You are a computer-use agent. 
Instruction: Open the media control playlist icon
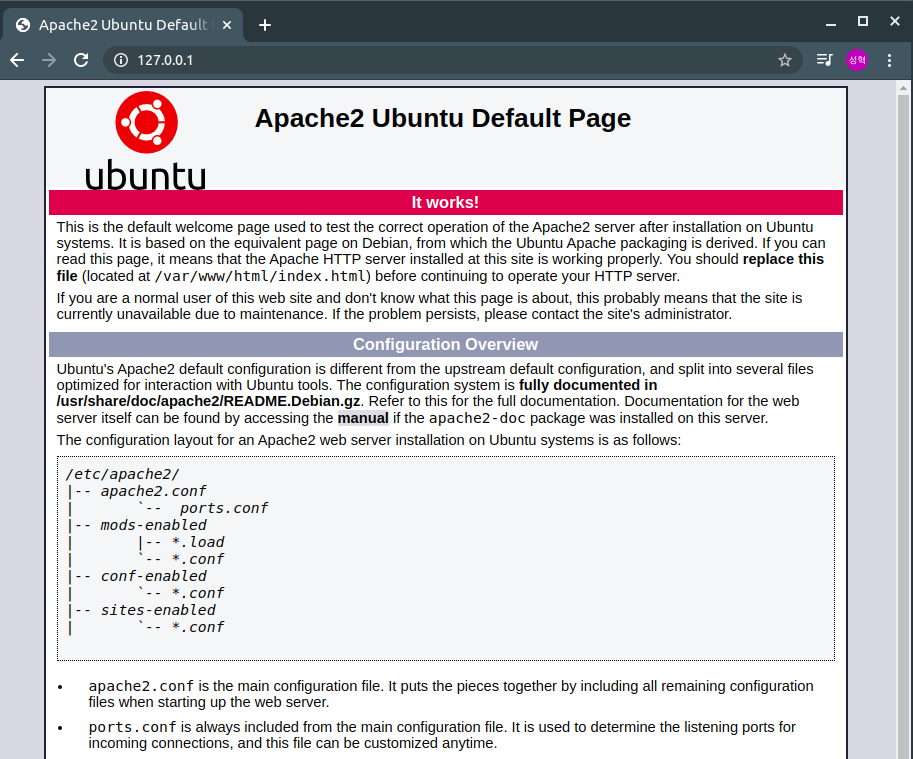click(x=824, y=60)
